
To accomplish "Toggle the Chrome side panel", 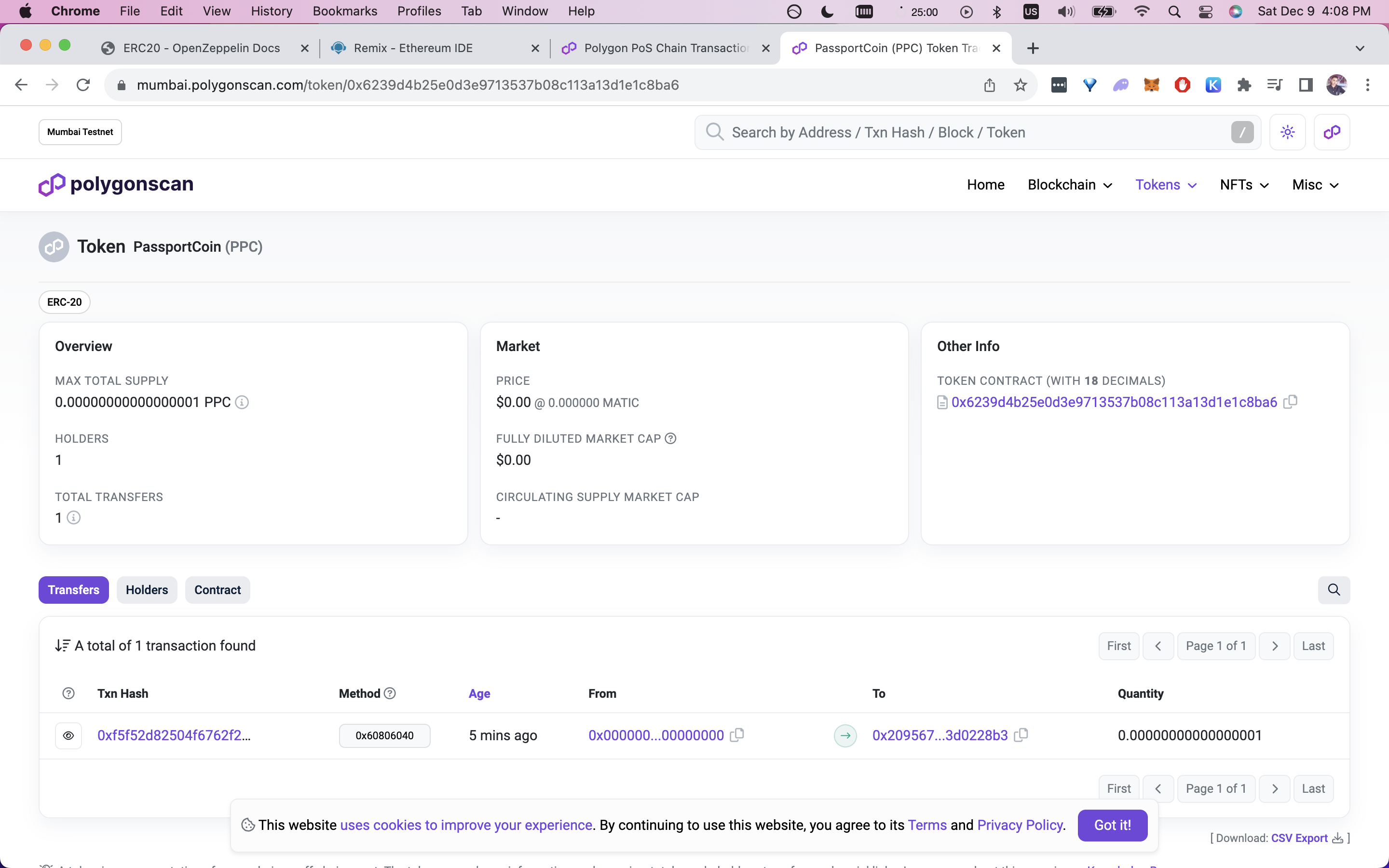I will 1306,85.
